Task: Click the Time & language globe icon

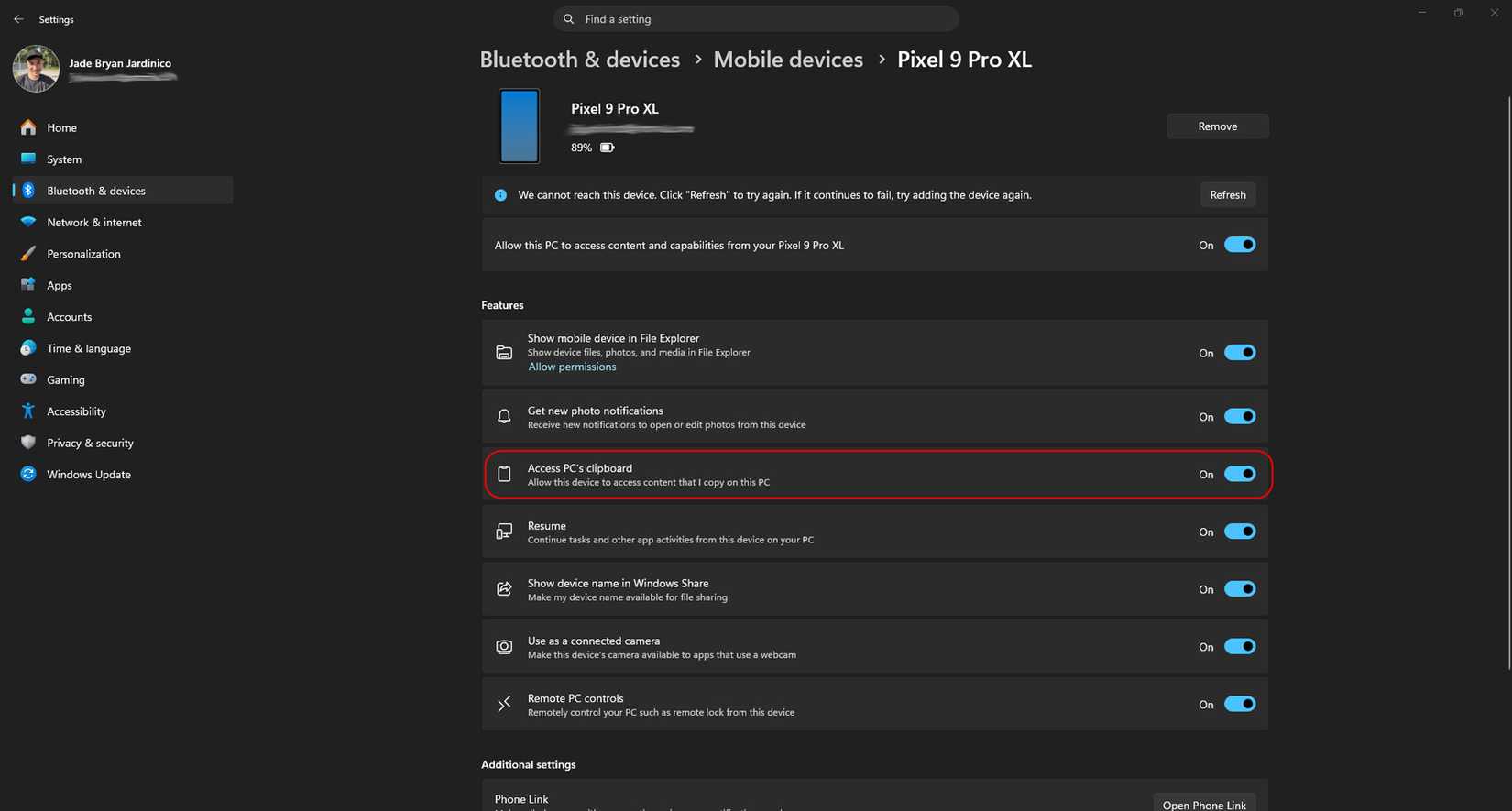Action: 28,348
